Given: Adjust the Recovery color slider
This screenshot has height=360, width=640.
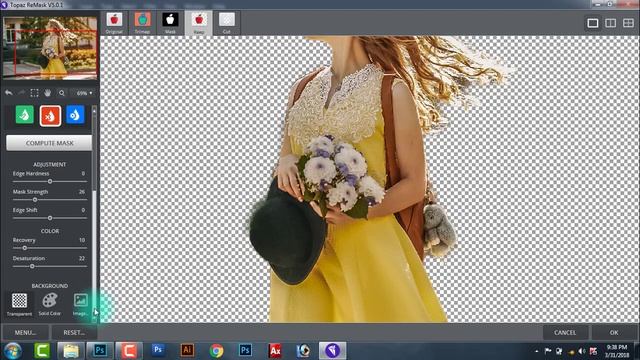Looking at the screenshot, I should [50, 248].
